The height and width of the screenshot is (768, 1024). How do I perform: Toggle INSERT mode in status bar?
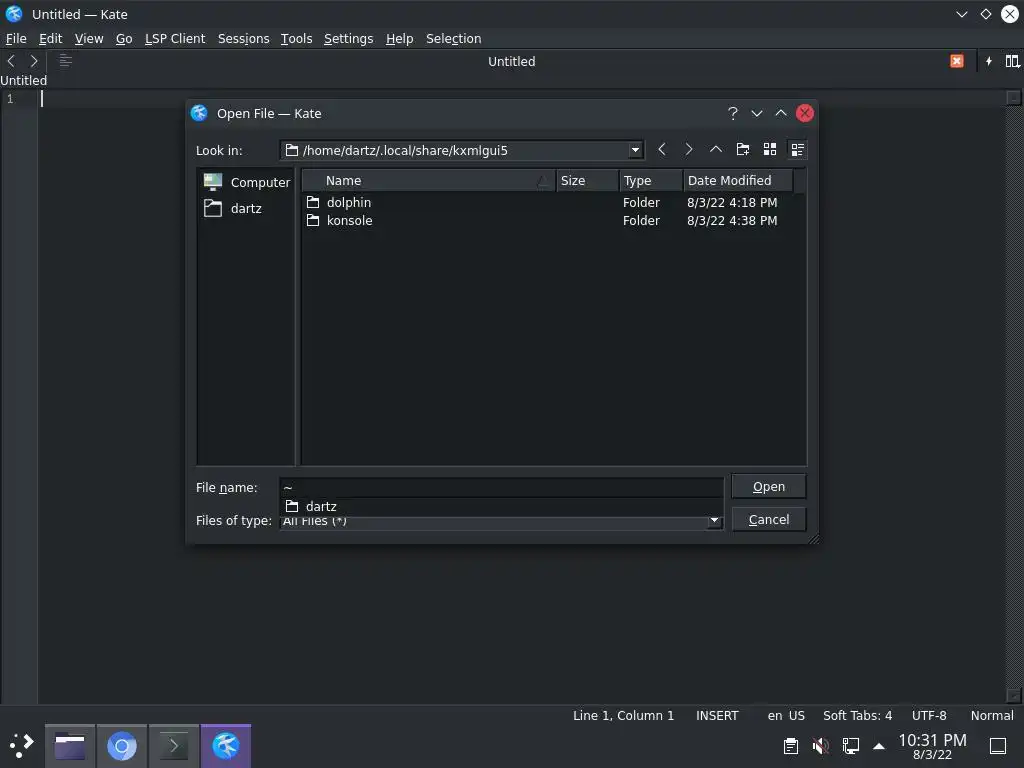click(717, 715)
